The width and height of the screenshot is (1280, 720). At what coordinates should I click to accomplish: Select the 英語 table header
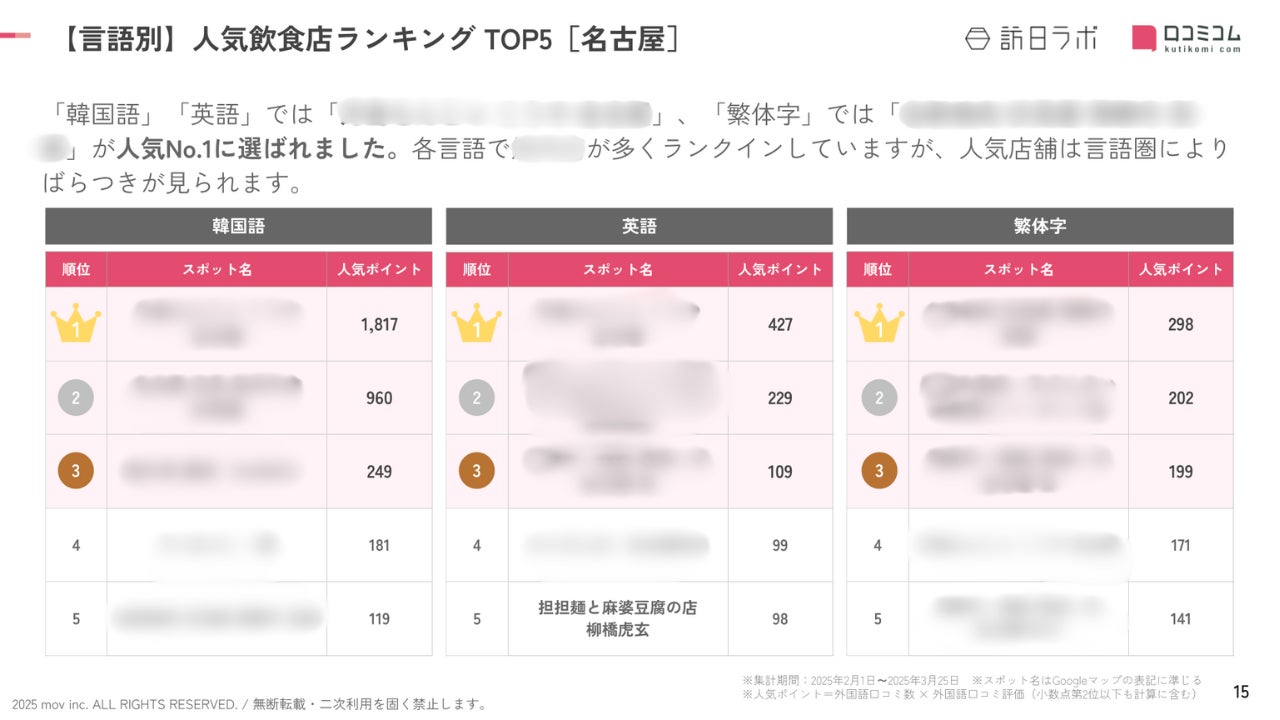coord(639,226)
